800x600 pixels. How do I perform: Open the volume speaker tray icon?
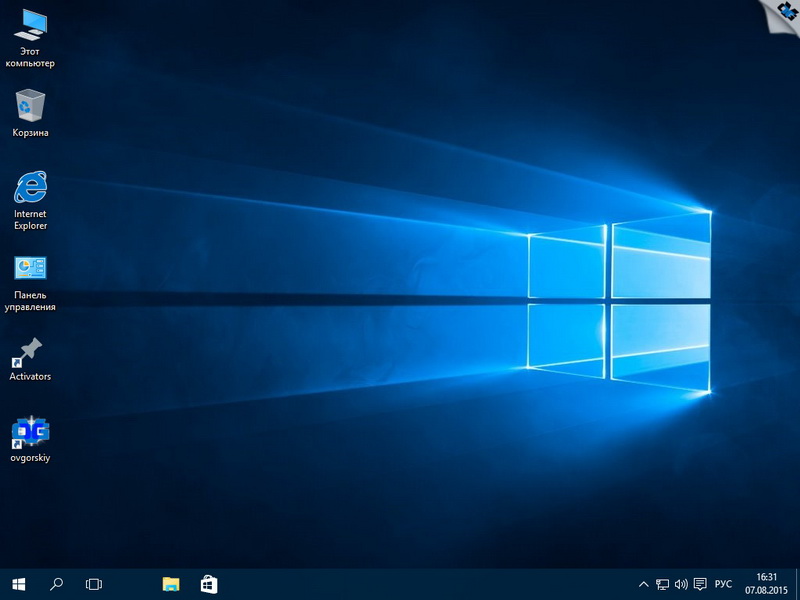click(x=681, y=584)
